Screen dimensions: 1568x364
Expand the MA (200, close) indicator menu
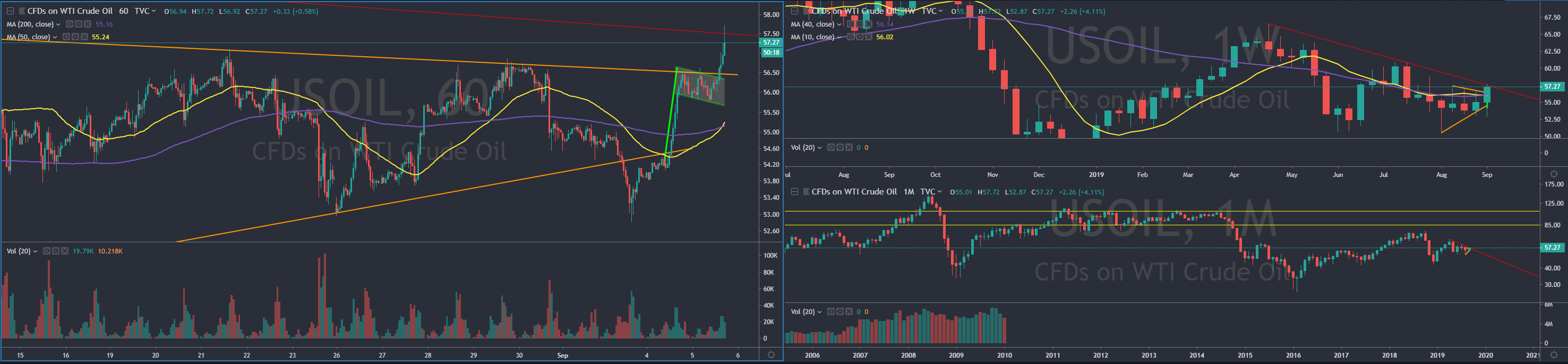58,24
